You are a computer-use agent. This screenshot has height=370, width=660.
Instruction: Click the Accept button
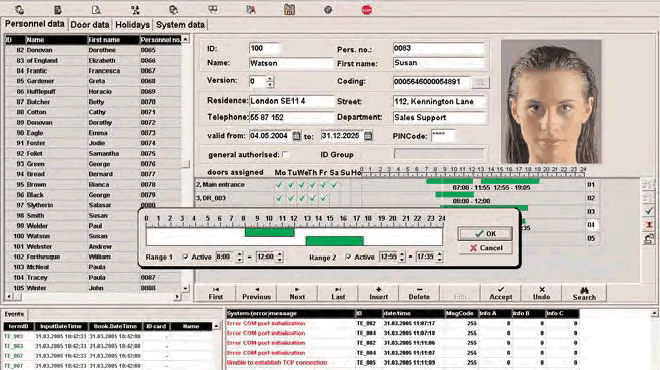tap(500, 293)
